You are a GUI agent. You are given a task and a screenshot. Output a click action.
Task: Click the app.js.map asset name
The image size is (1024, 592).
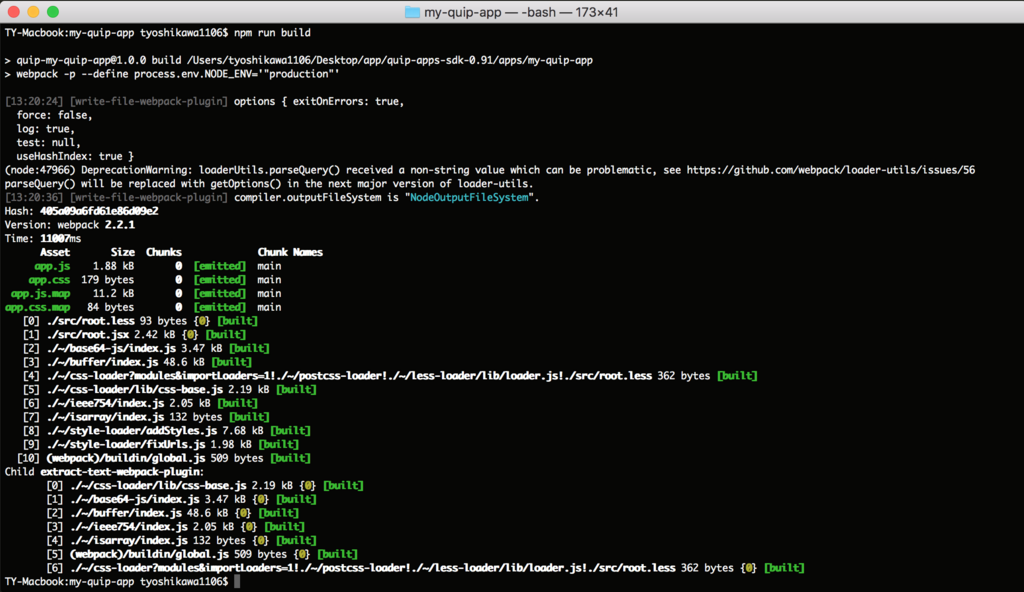click(40, 293)
